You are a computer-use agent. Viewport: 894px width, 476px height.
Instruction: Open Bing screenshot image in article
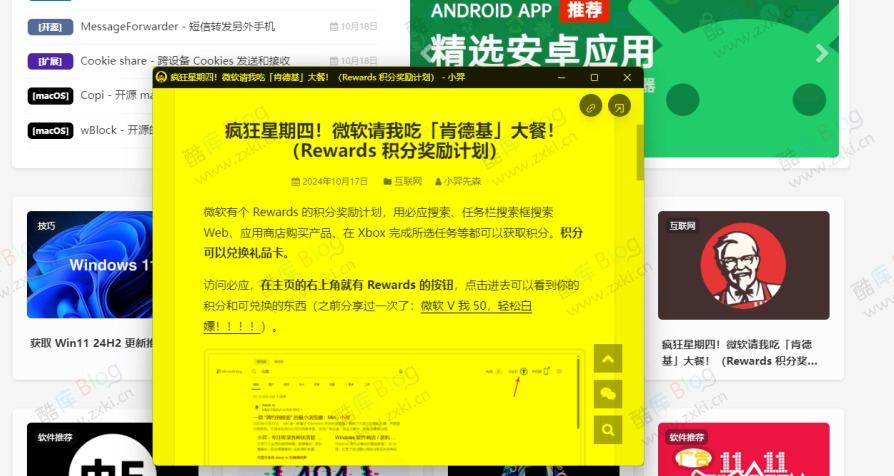click(394, 407)
